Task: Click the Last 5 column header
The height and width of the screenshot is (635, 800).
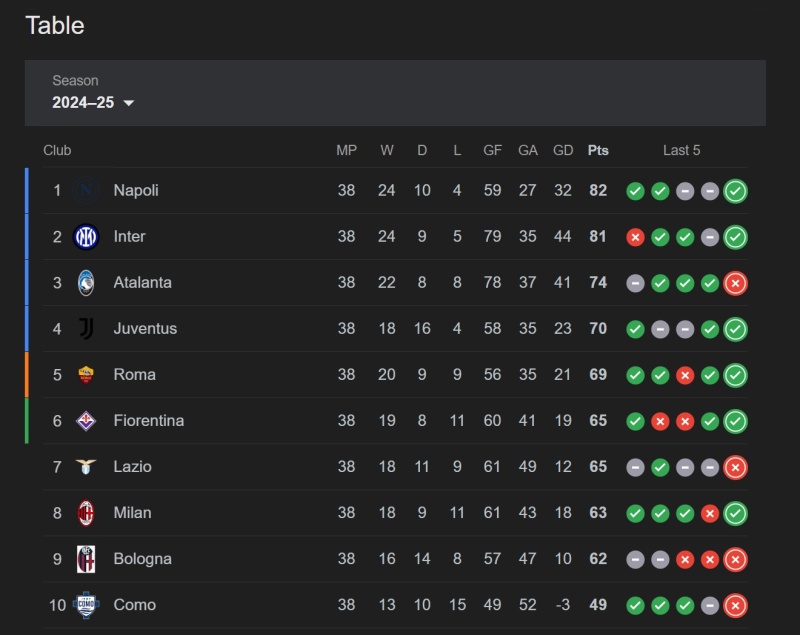Action: click(682, 150)
